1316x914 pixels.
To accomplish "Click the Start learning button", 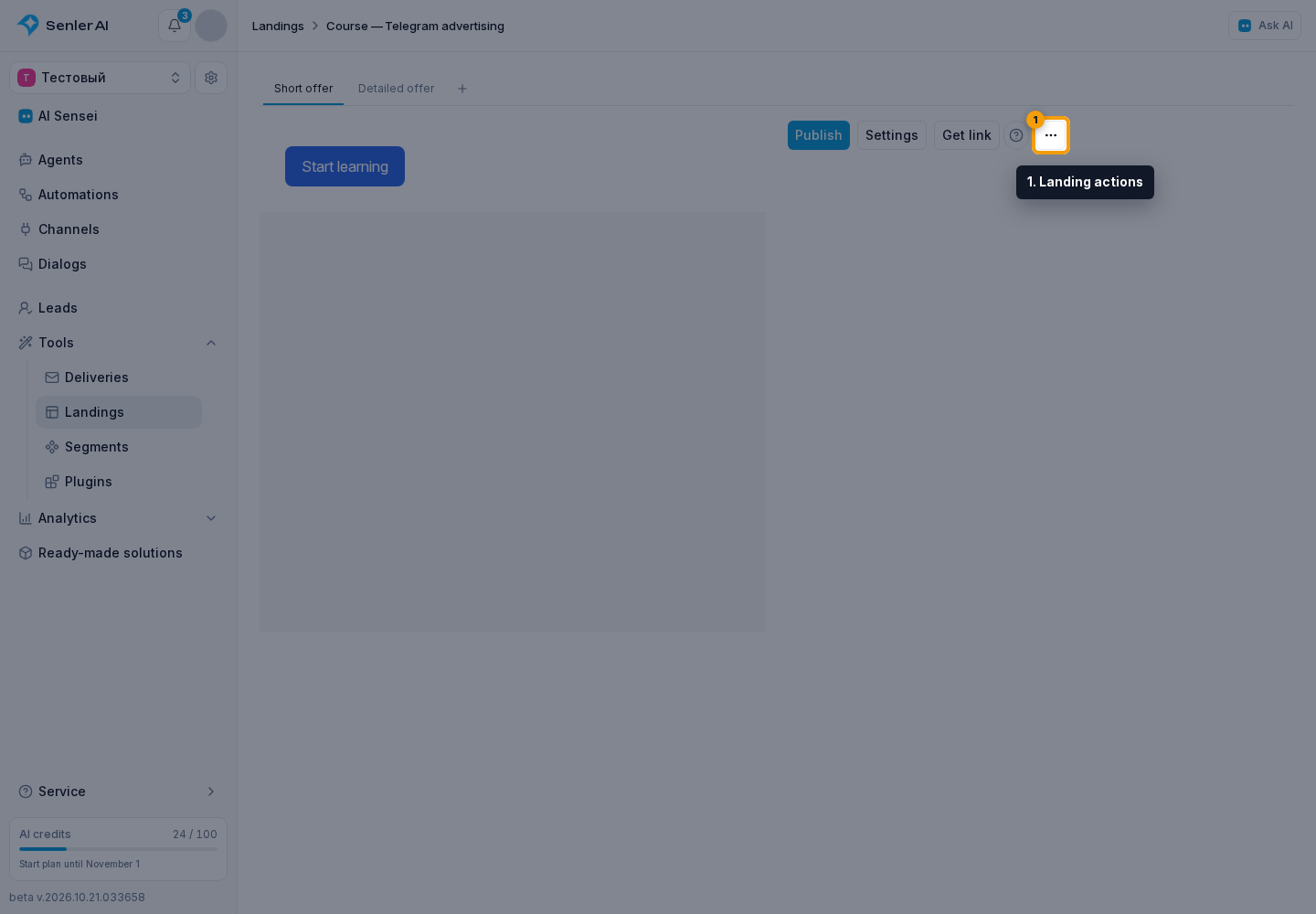I will point(345,166).
